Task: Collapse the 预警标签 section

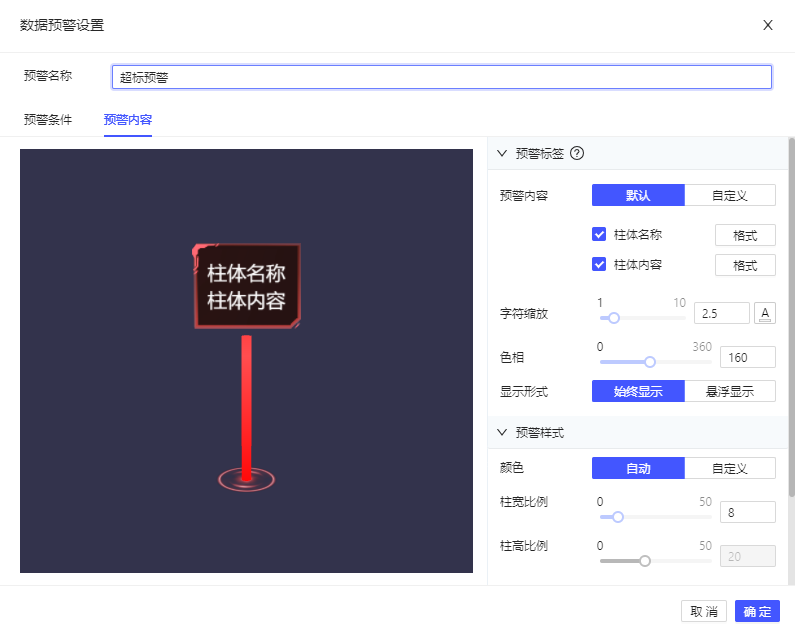Action: pyautogui.click(x=502, y=153)
